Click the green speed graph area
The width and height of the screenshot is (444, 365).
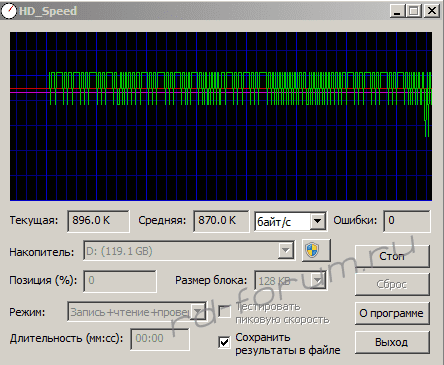pyautogui.click(x=221, y=116)
